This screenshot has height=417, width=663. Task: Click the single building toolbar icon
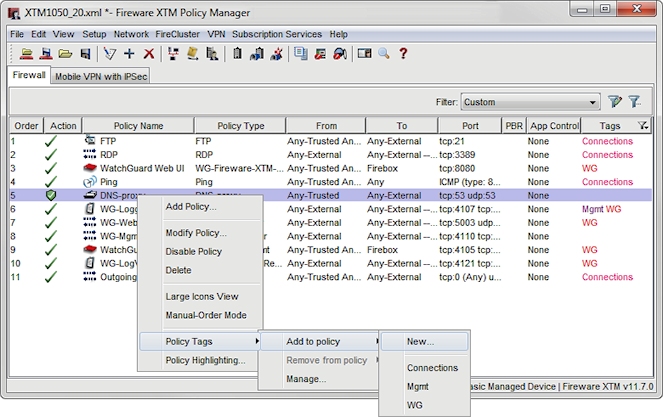238,54
